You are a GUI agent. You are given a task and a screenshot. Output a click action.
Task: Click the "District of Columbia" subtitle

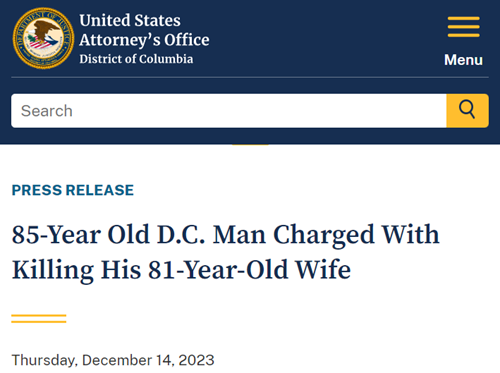coord(136,59)
